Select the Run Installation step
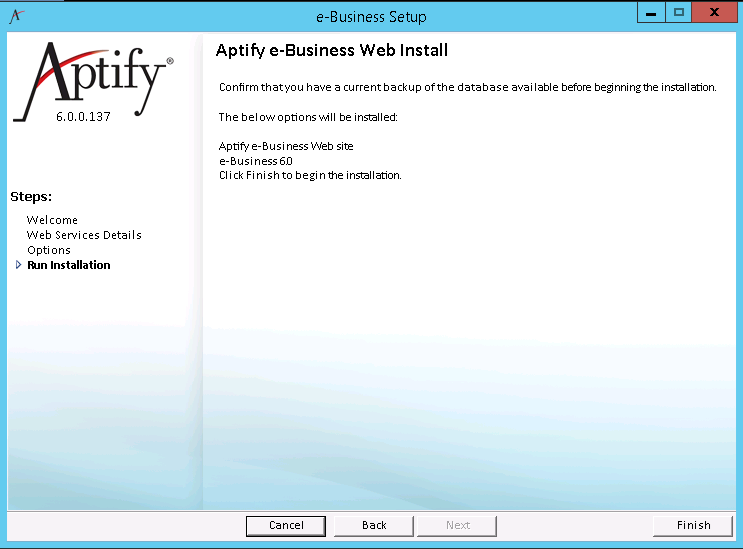743x549 pixels. [x=69, y=265]
